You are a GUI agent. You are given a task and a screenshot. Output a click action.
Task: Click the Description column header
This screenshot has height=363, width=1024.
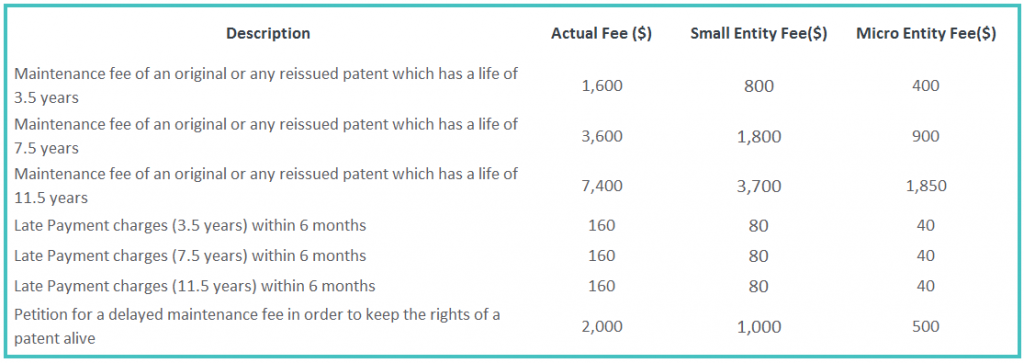tap(268, 33)
